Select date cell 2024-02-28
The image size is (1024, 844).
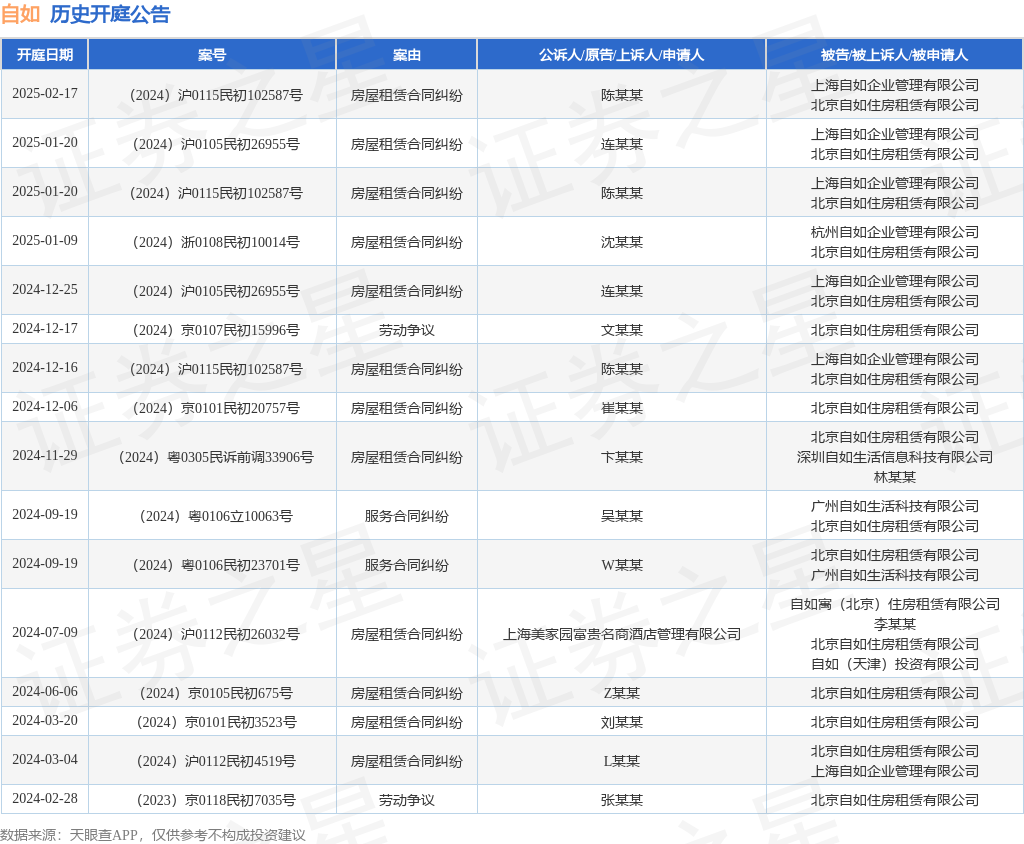[44, 798]
